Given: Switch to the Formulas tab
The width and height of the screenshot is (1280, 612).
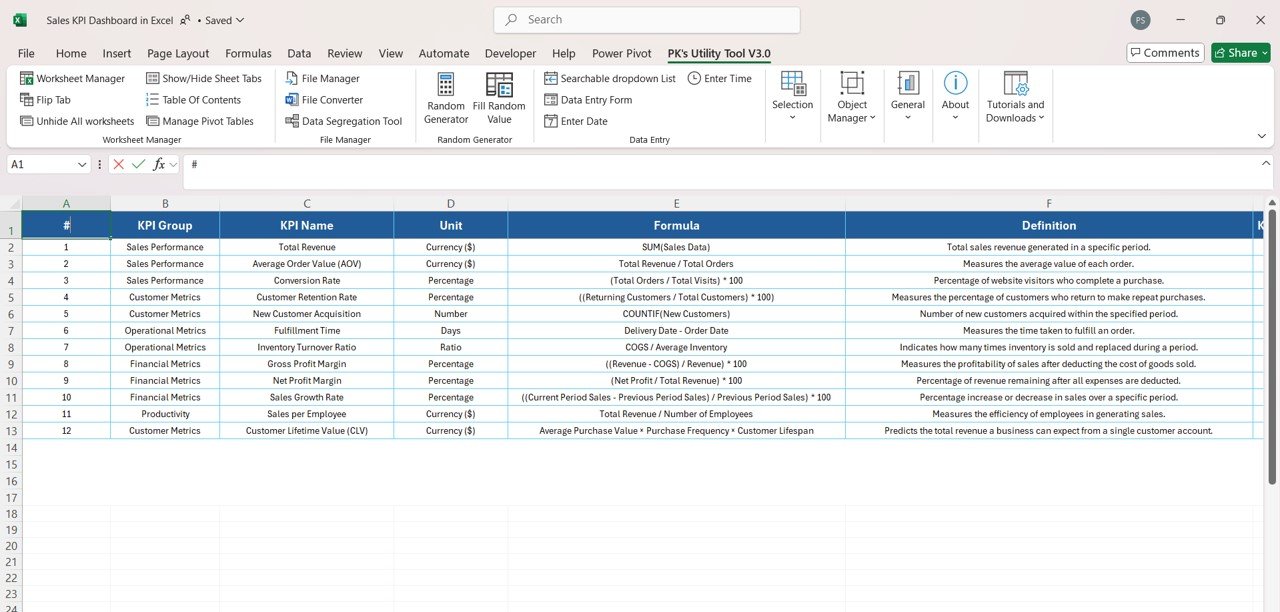Looking at the screenshot, I should pos(248,54).
